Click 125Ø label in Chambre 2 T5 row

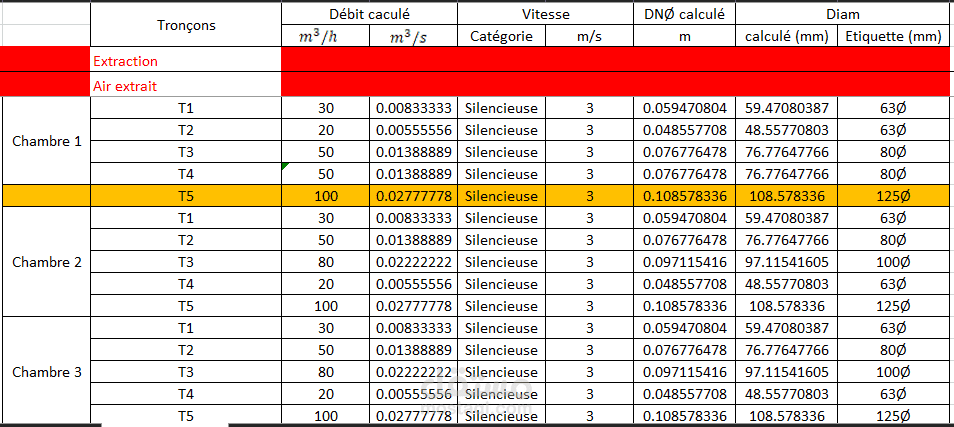pyautogui.click(x=894, y=306)
